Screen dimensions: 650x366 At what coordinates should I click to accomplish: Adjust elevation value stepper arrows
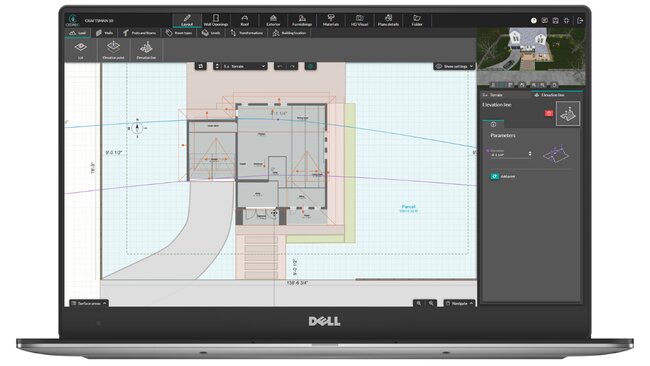coord(530,154)
